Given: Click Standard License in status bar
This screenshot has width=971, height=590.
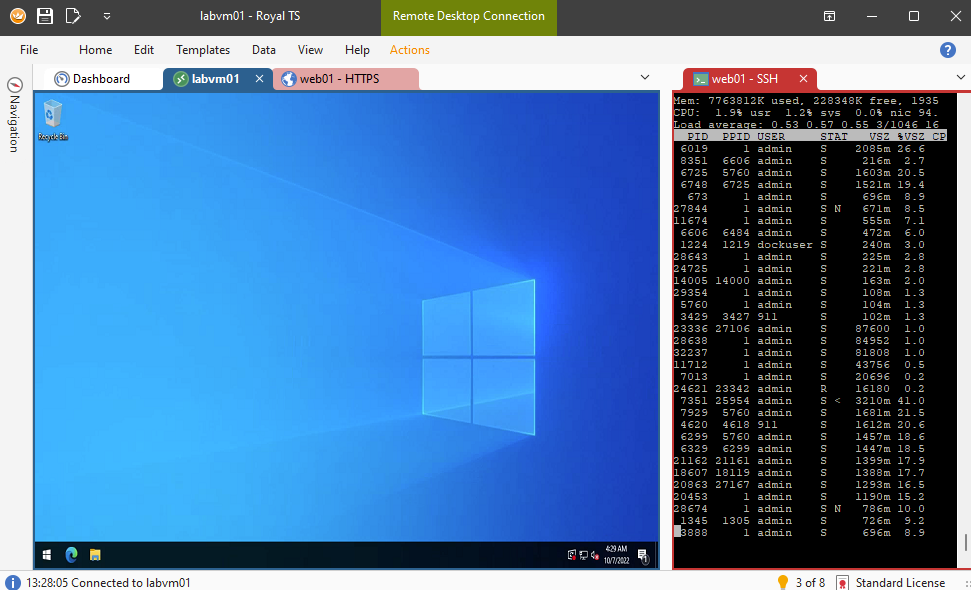Looking at the screenshot, I should coord(900,582).
